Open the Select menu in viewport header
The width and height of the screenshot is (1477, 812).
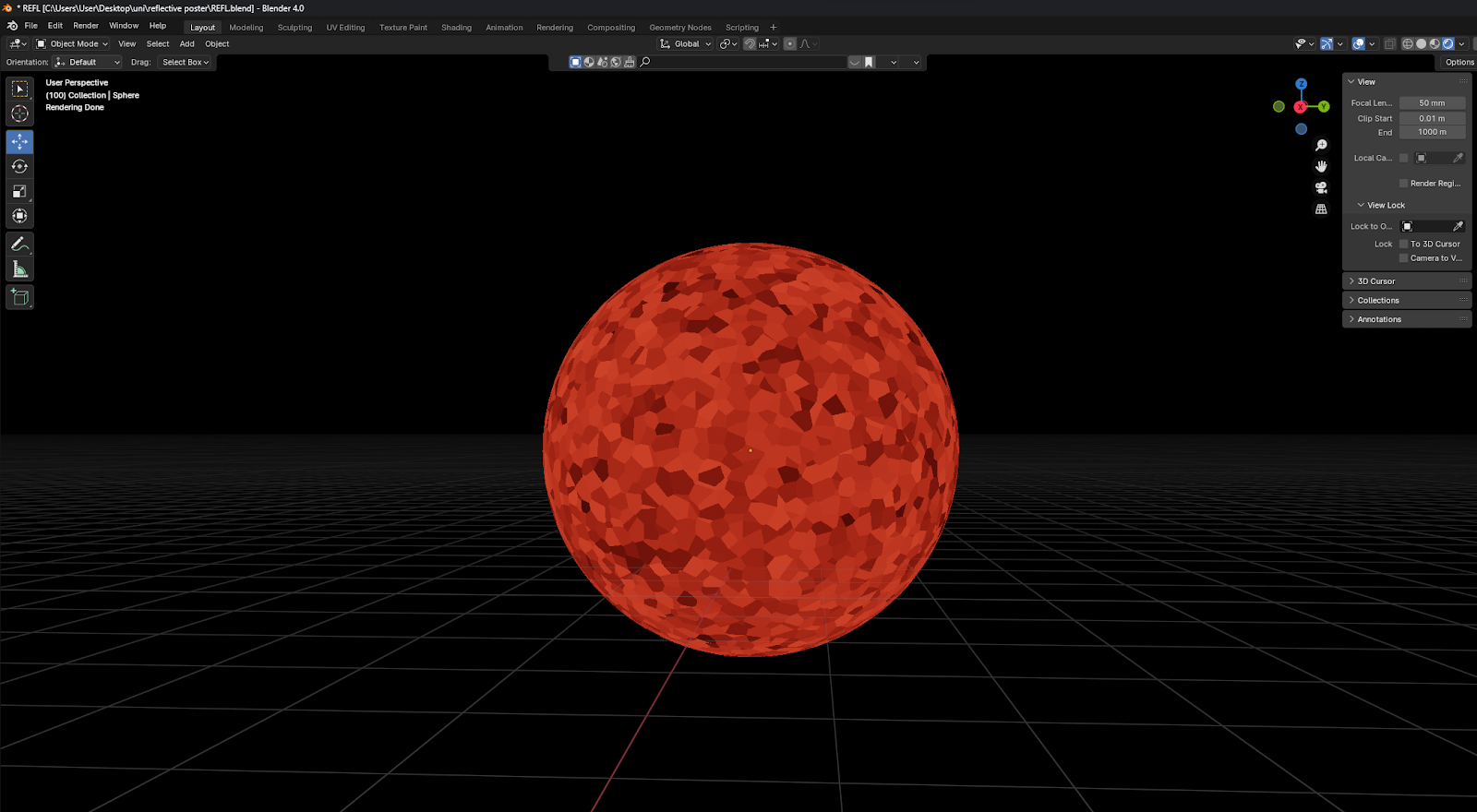pyautogui.click(x=158, y=44)
